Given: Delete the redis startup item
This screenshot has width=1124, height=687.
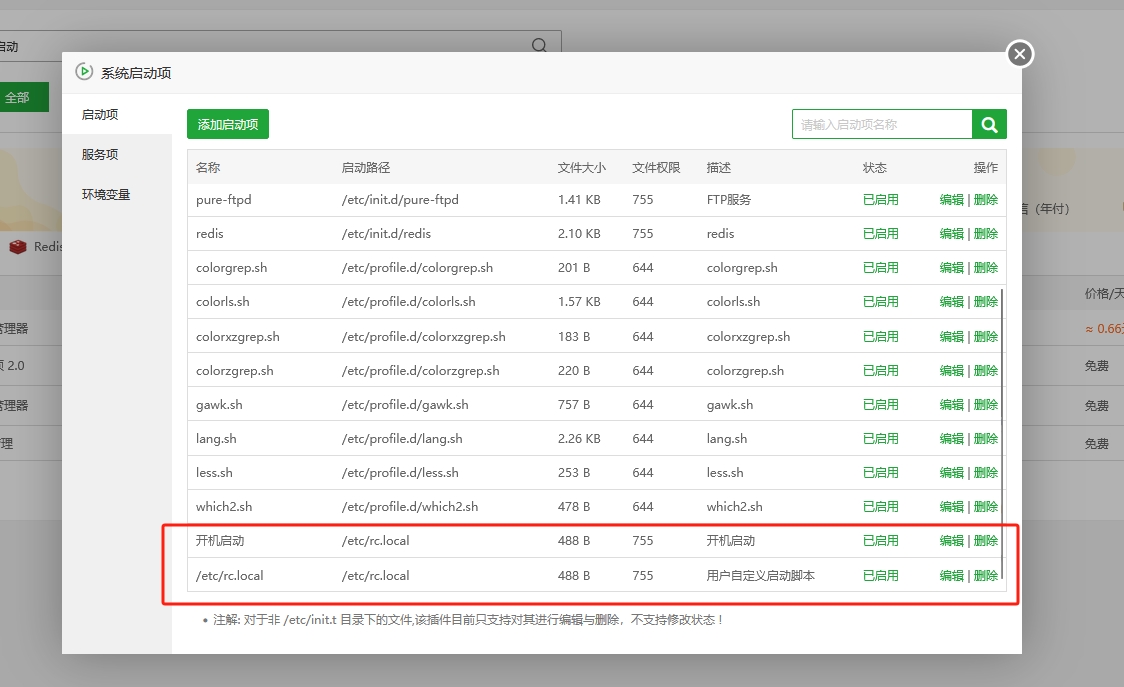Looking at the screenshot, I should (x=986, y=234).
